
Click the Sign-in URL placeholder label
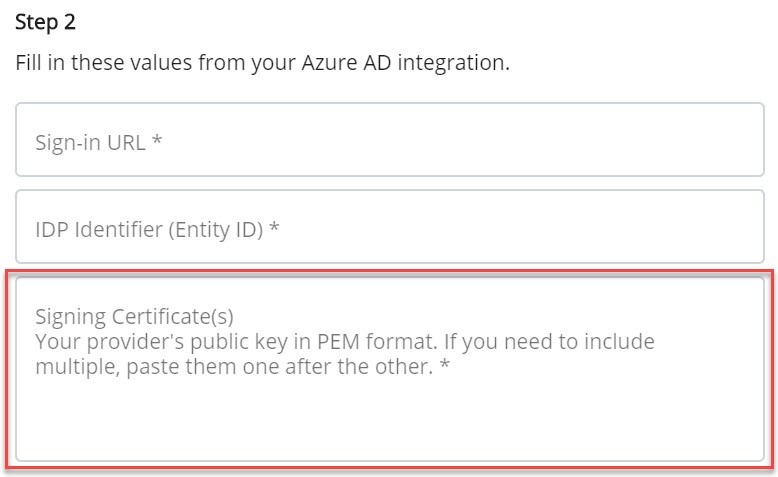[x=90, y=143]
